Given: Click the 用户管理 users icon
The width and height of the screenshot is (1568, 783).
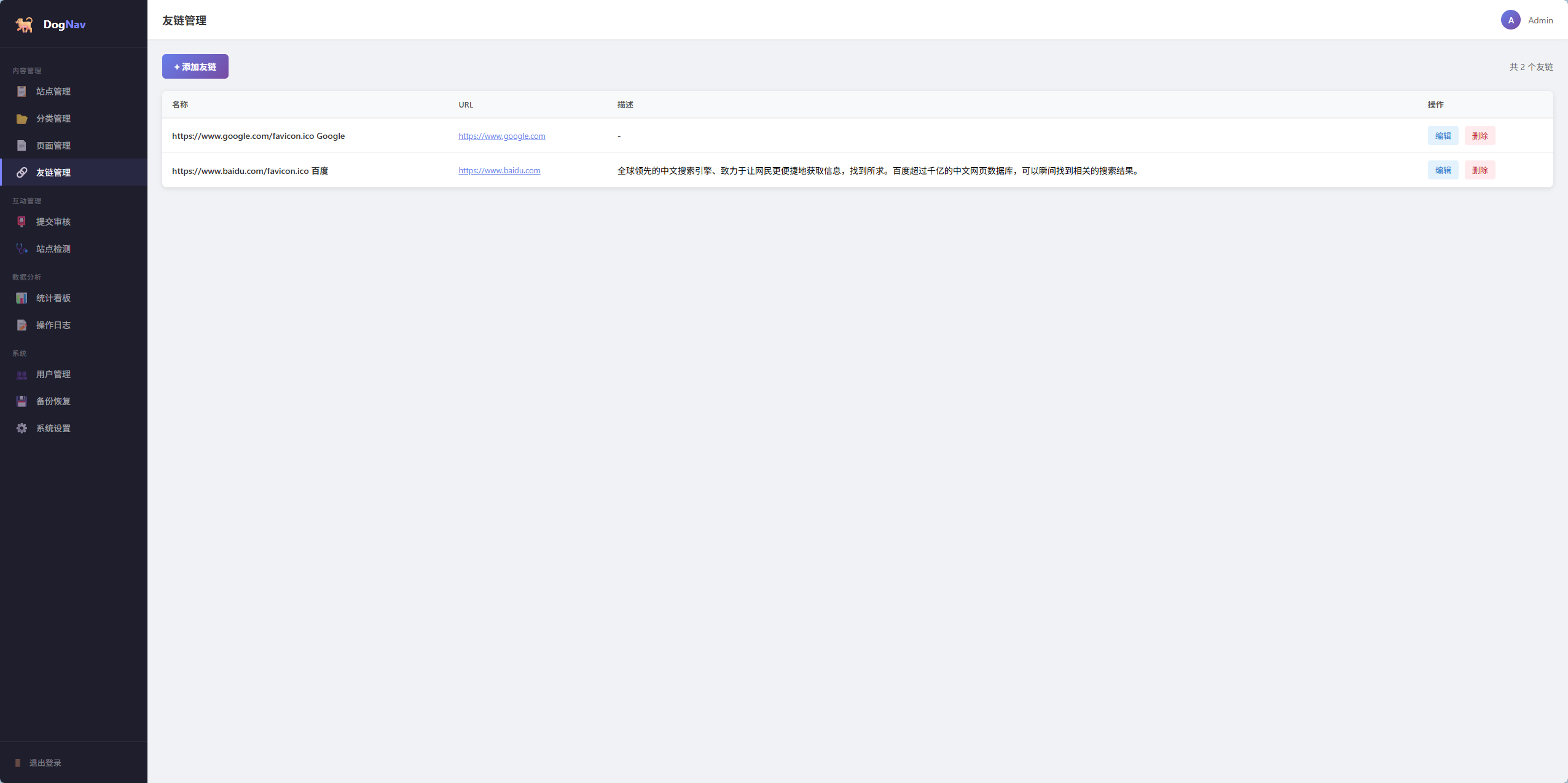Looking at the screenshot, I should point(22,374).
